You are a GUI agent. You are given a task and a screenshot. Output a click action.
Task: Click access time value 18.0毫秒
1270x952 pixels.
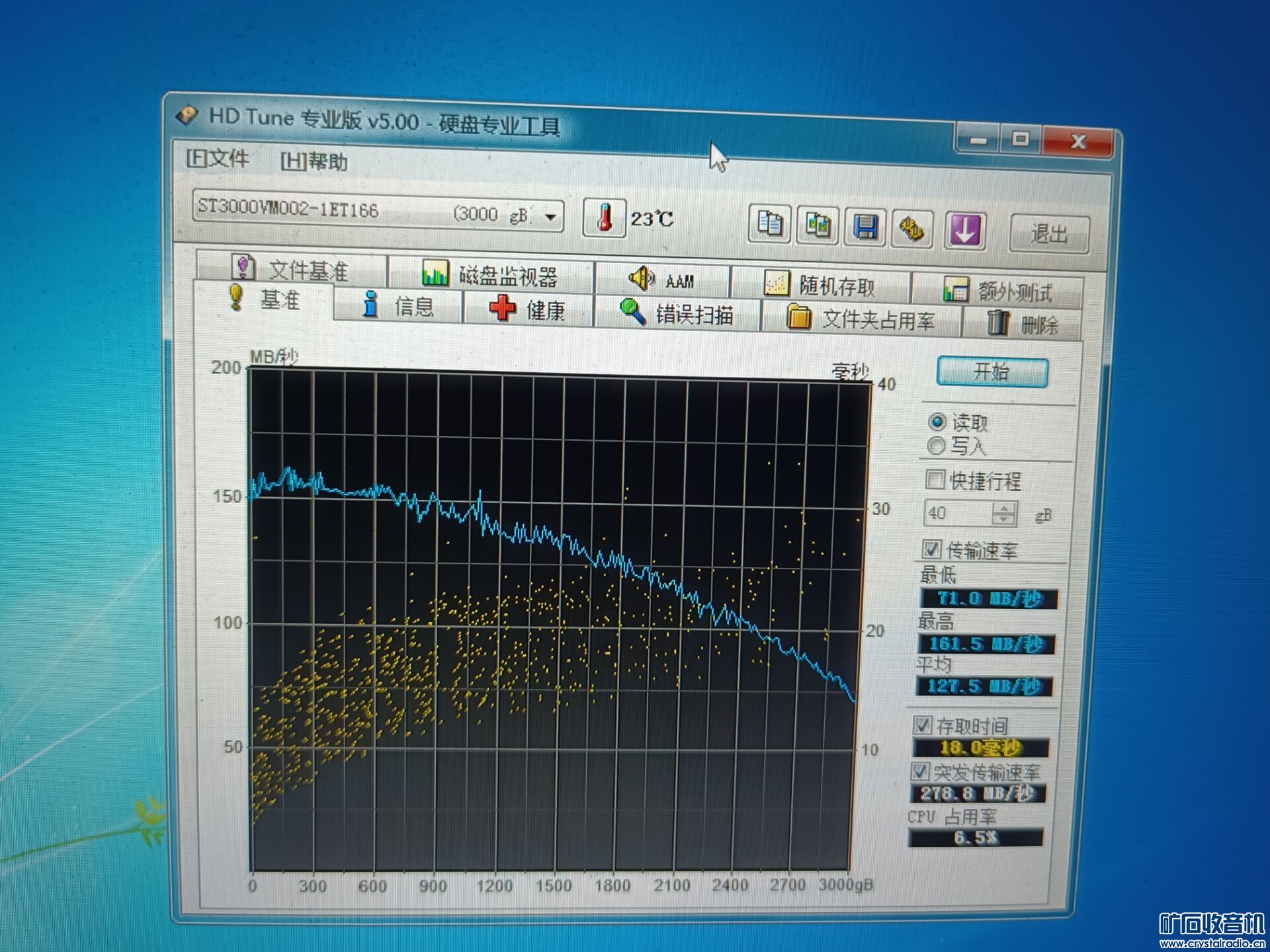coord(980,748)
